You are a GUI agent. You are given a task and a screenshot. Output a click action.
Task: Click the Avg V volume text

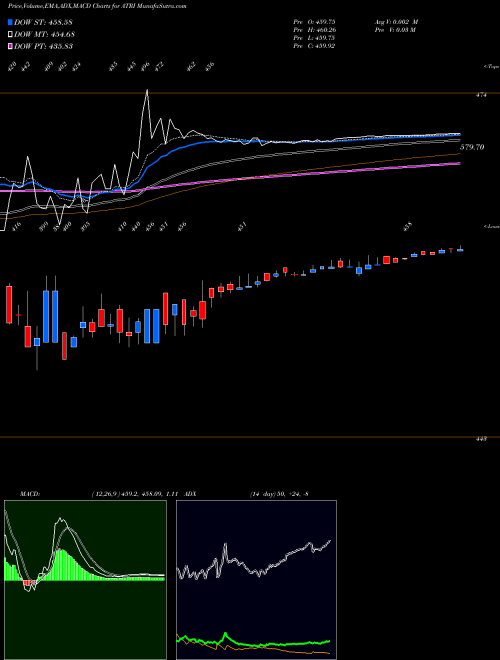click(x=396, y=22)
